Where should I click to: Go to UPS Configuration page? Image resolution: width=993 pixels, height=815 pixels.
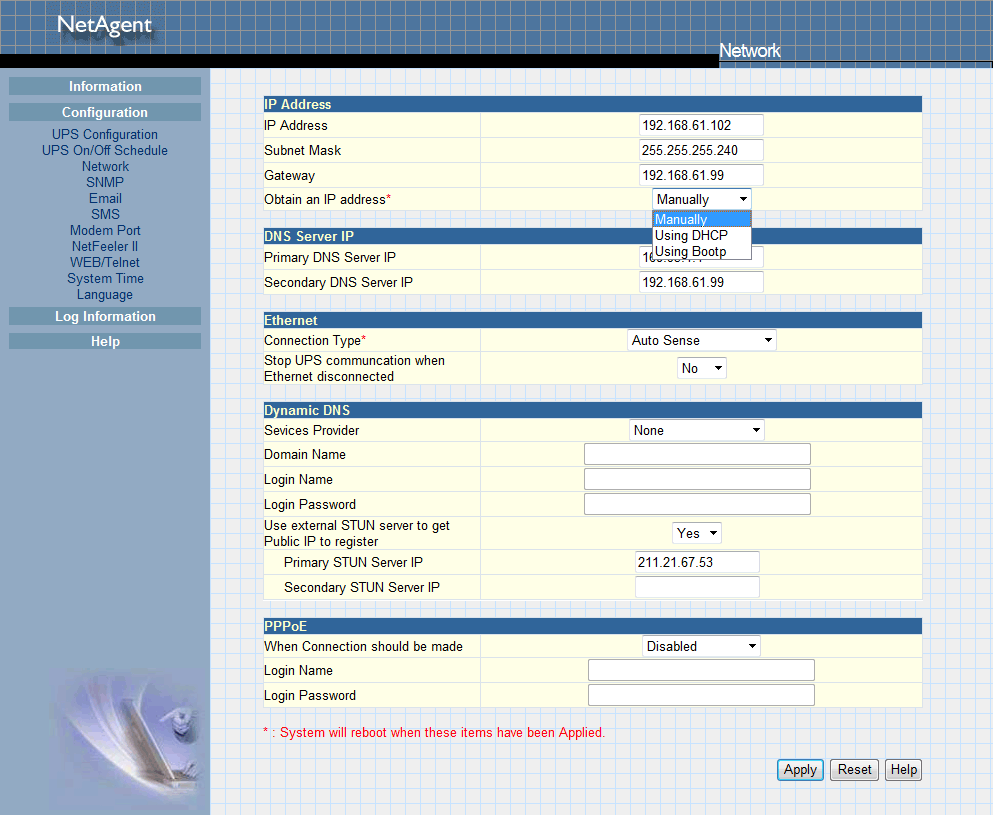(105, 134)
